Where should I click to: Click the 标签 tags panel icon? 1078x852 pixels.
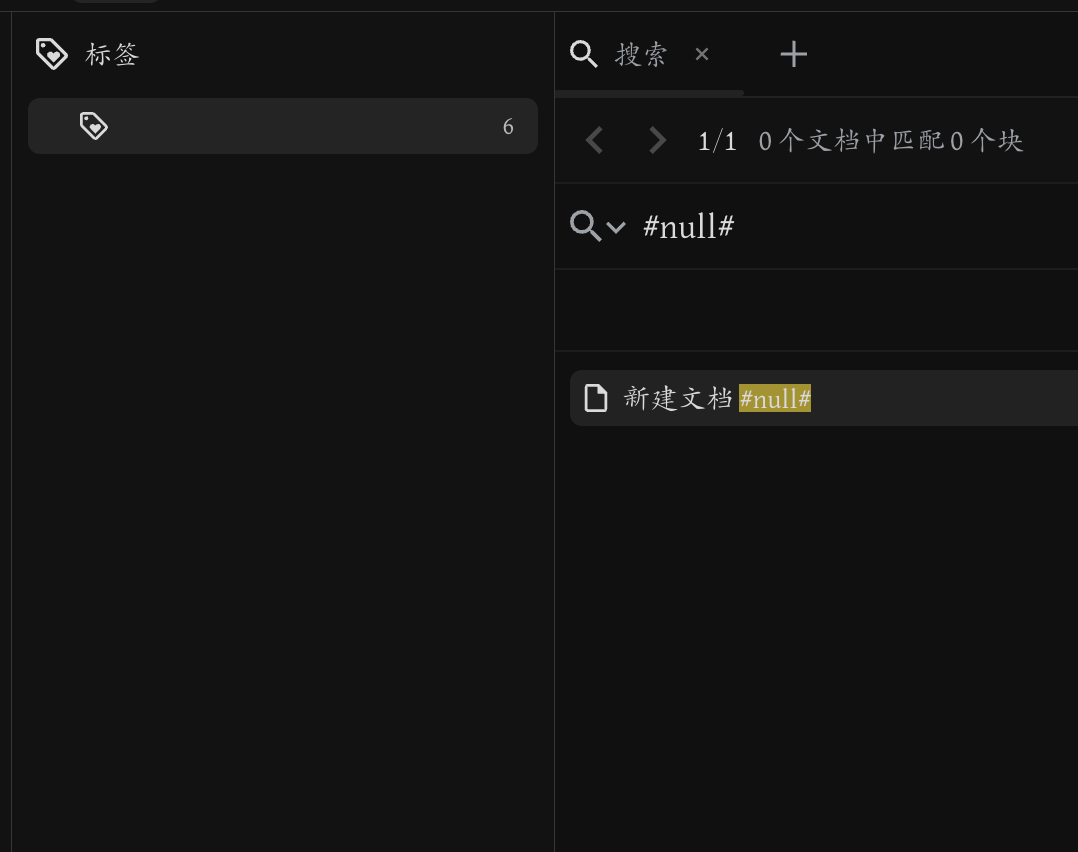pos(51,54)
